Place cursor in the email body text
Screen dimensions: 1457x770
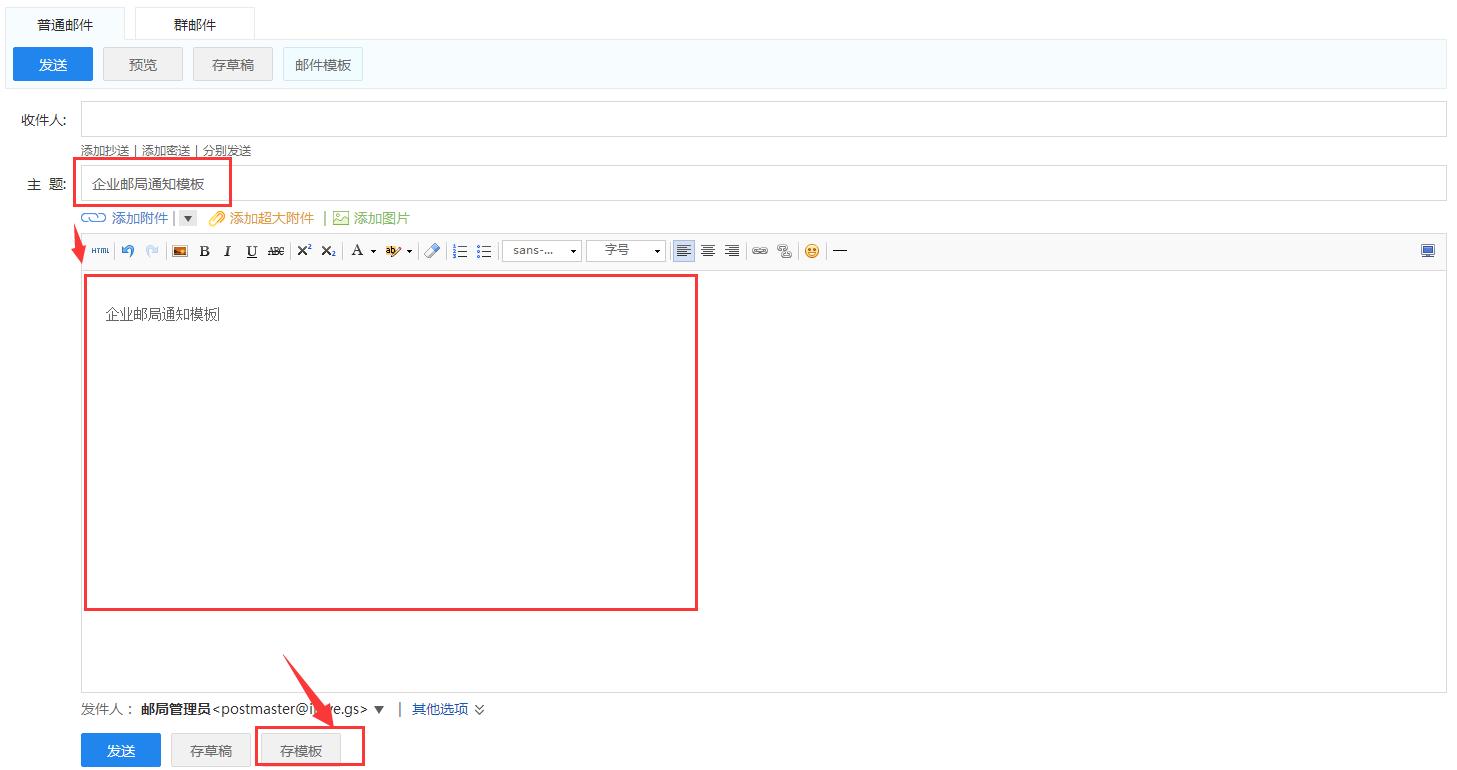tap(162, 314)
